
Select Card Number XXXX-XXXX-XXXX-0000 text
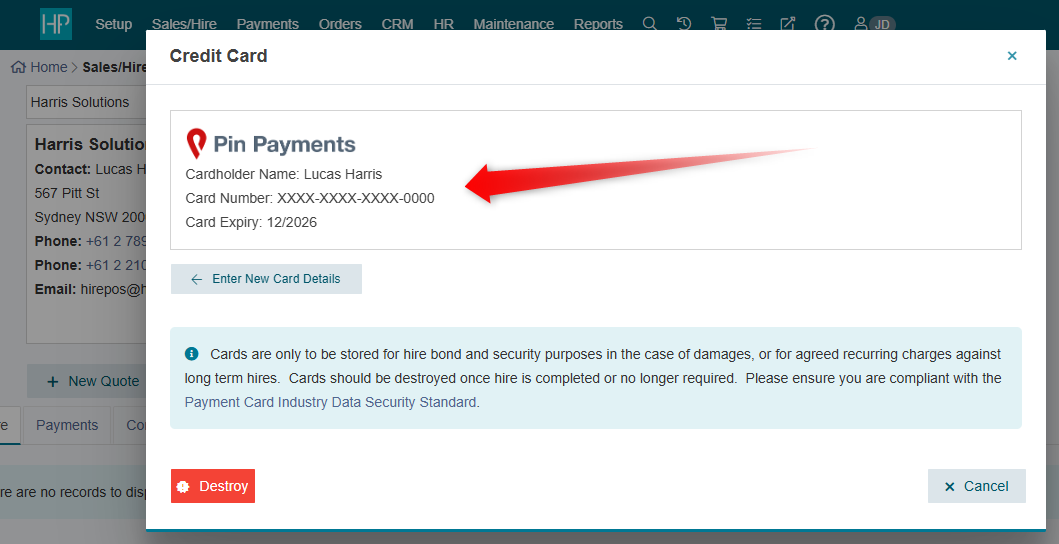click(x=310, y=199)
